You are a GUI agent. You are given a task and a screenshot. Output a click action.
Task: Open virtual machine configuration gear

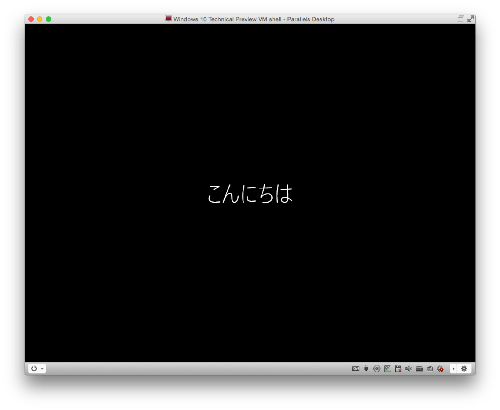(464, 368)
